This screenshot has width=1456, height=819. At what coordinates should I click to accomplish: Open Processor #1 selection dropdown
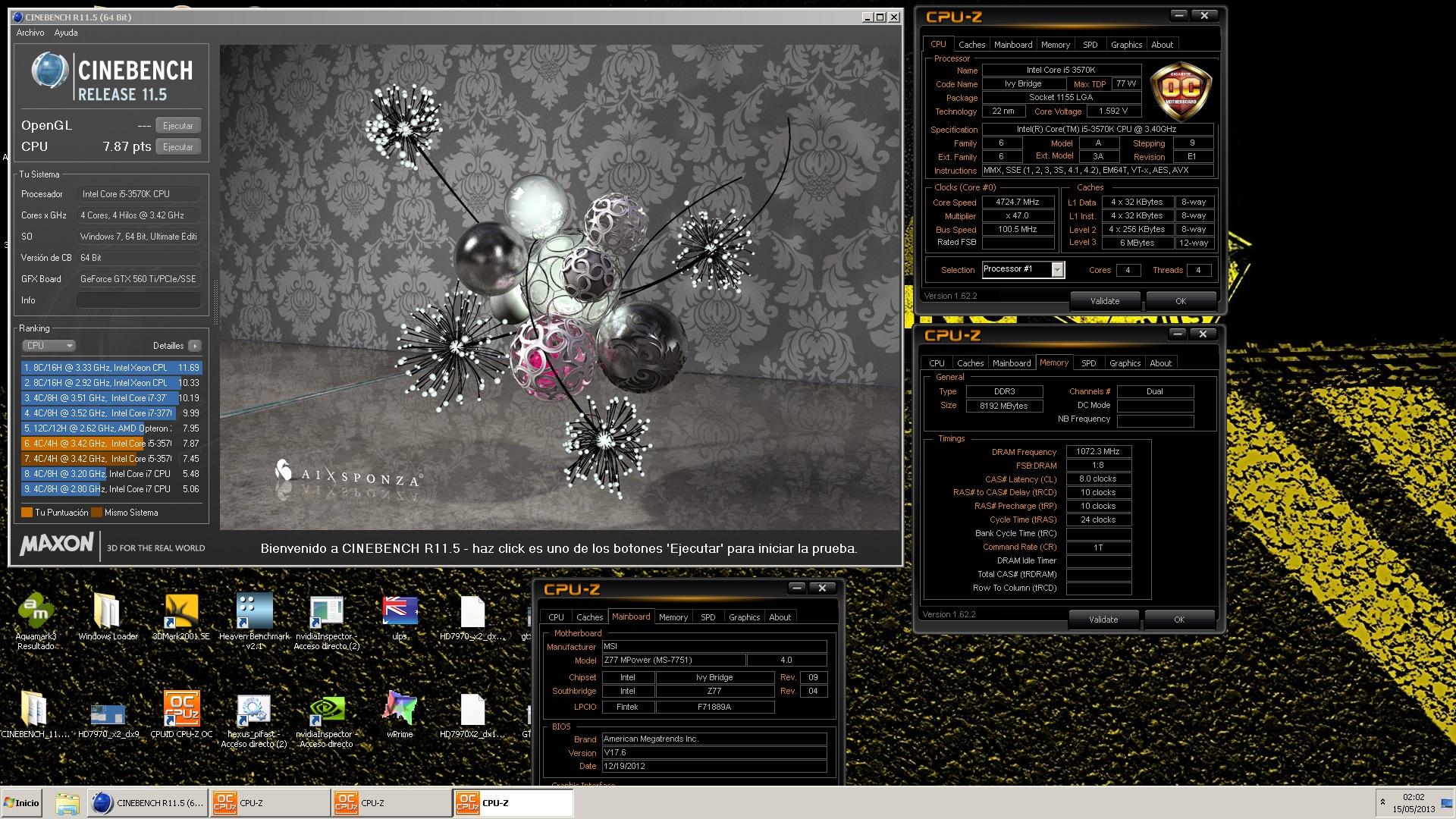[x=1023, y=269]
